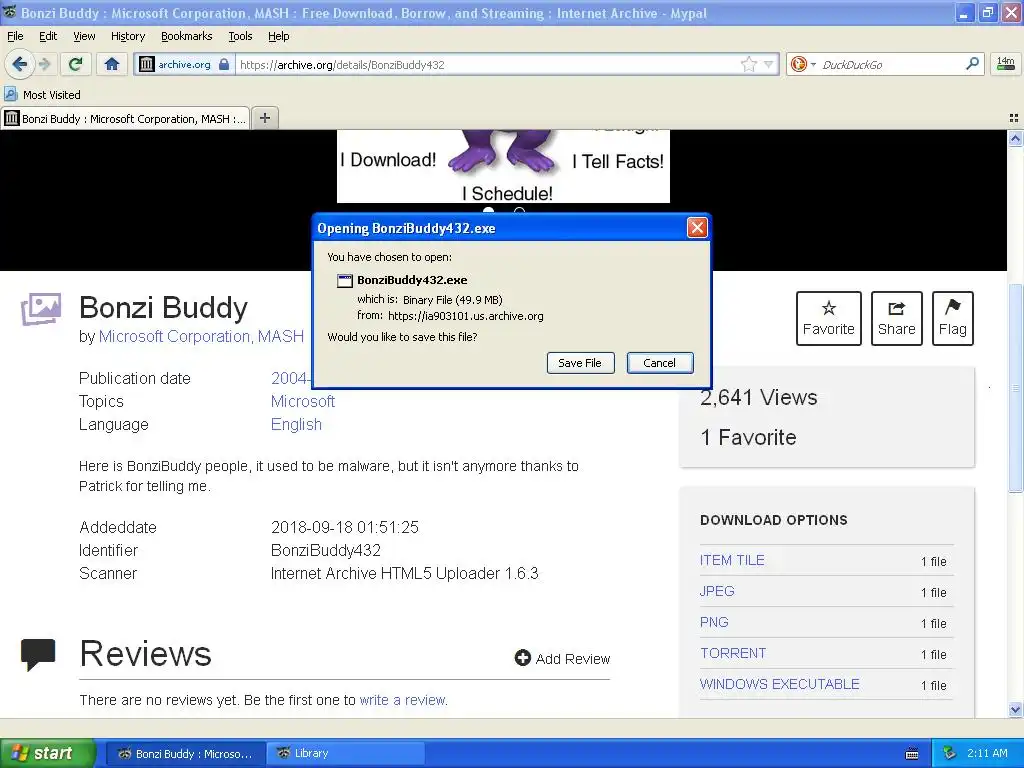Open the History menu

[127, 36]
